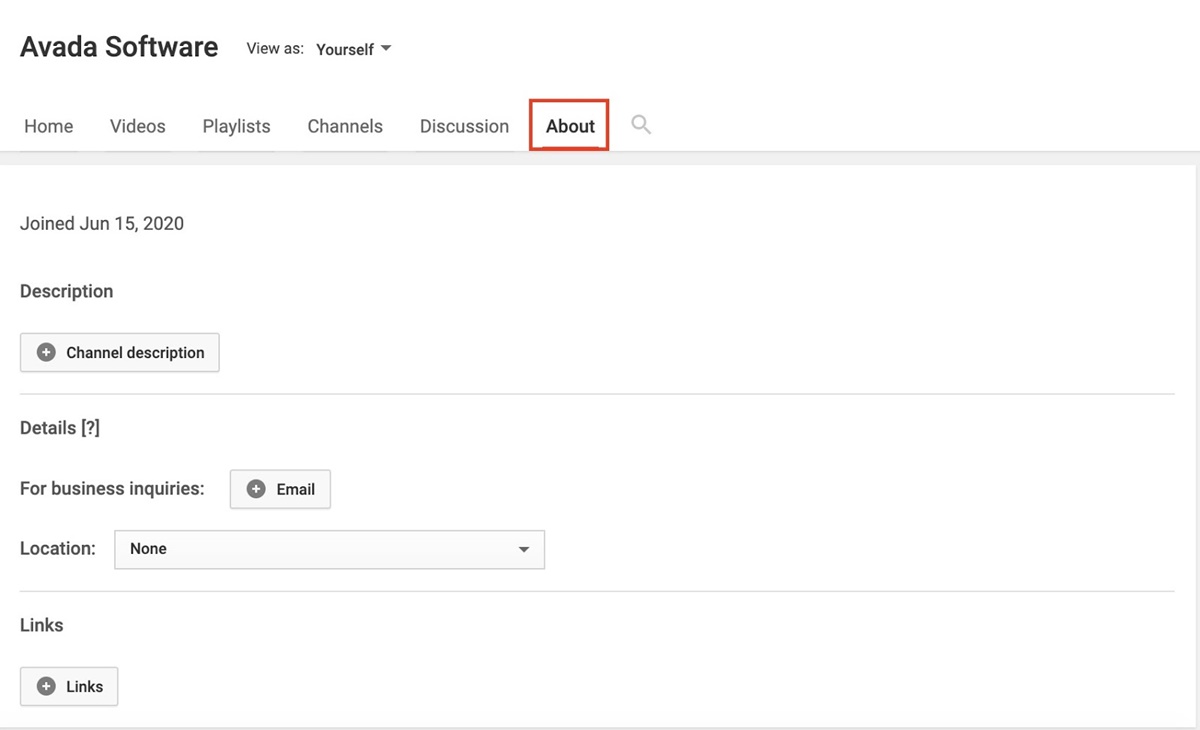Click the plus icon beside Channel description

pyautogui.click(x=46, y=353)
